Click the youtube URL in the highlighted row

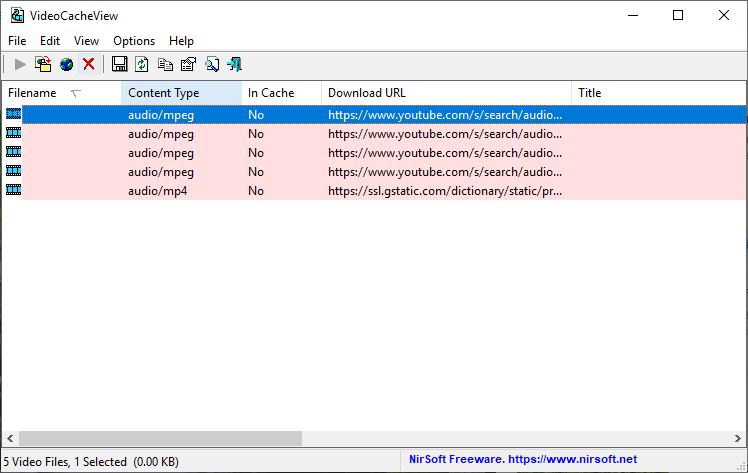pyautogui.click(x=445, y=115)
